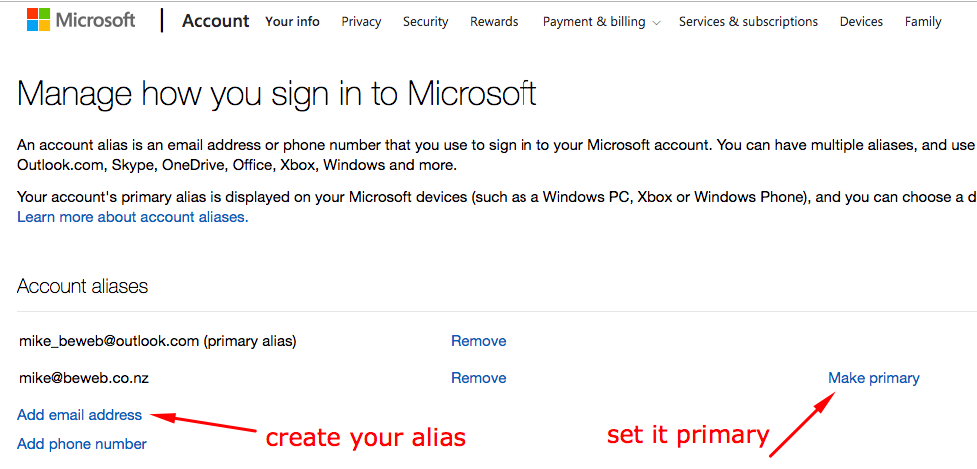
Task: Remove the mike_beweb@outlook.com alias
Action: [x=478, y=341]
